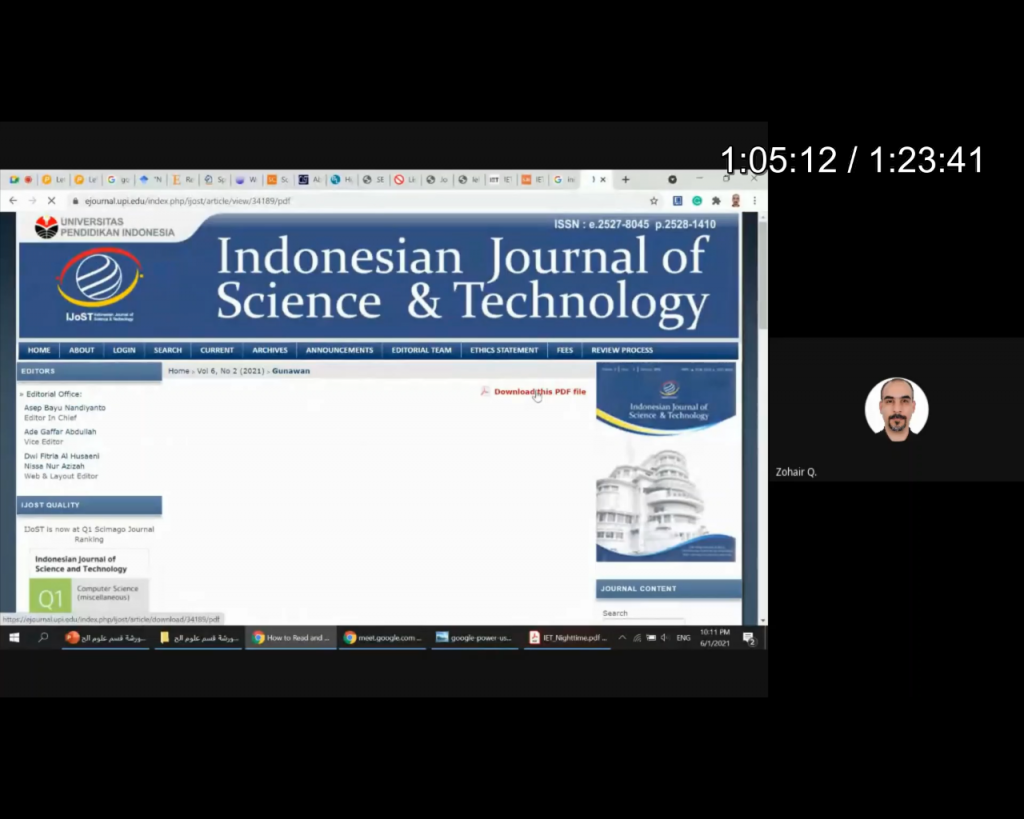
Task: Click the browser back arrow
Action: coord(13,201)
